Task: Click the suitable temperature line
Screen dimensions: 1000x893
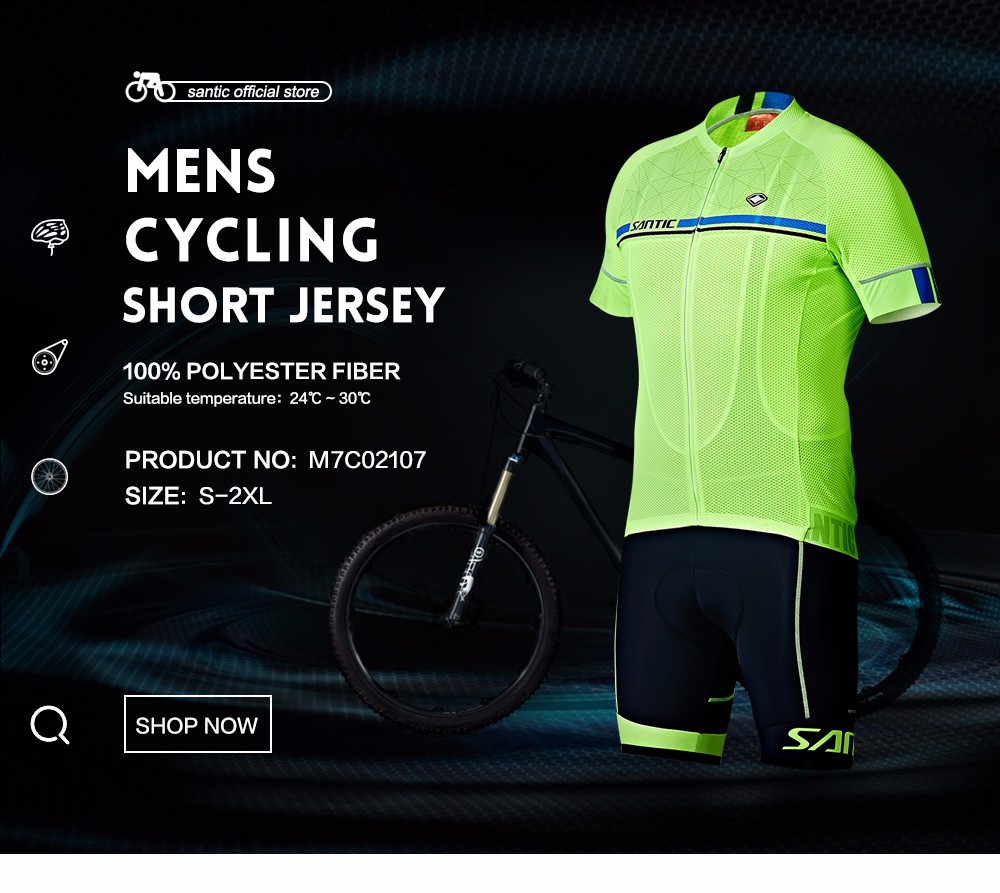Action: pos(247,399)
